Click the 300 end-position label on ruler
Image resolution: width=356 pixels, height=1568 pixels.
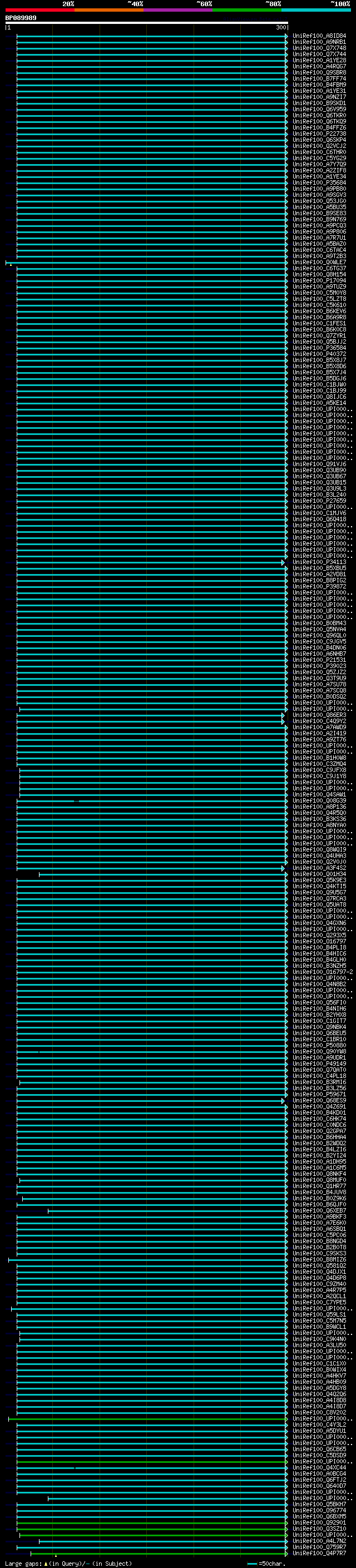point(280,27)
